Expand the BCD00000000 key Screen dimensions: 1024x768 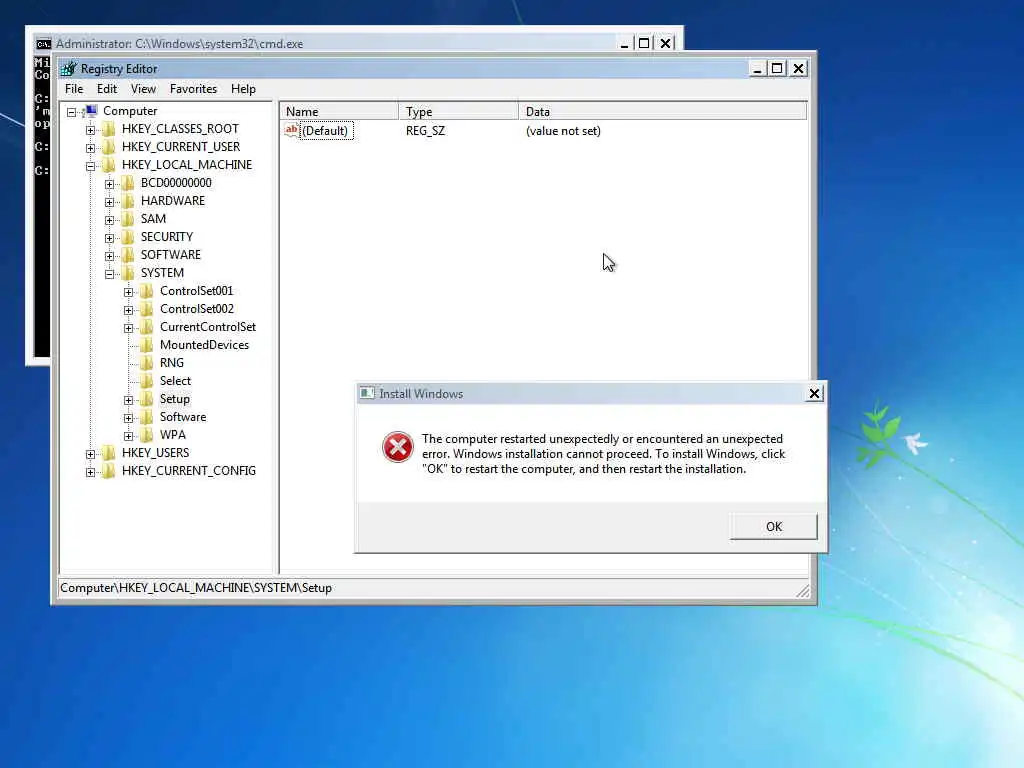[x=109, y=184]
